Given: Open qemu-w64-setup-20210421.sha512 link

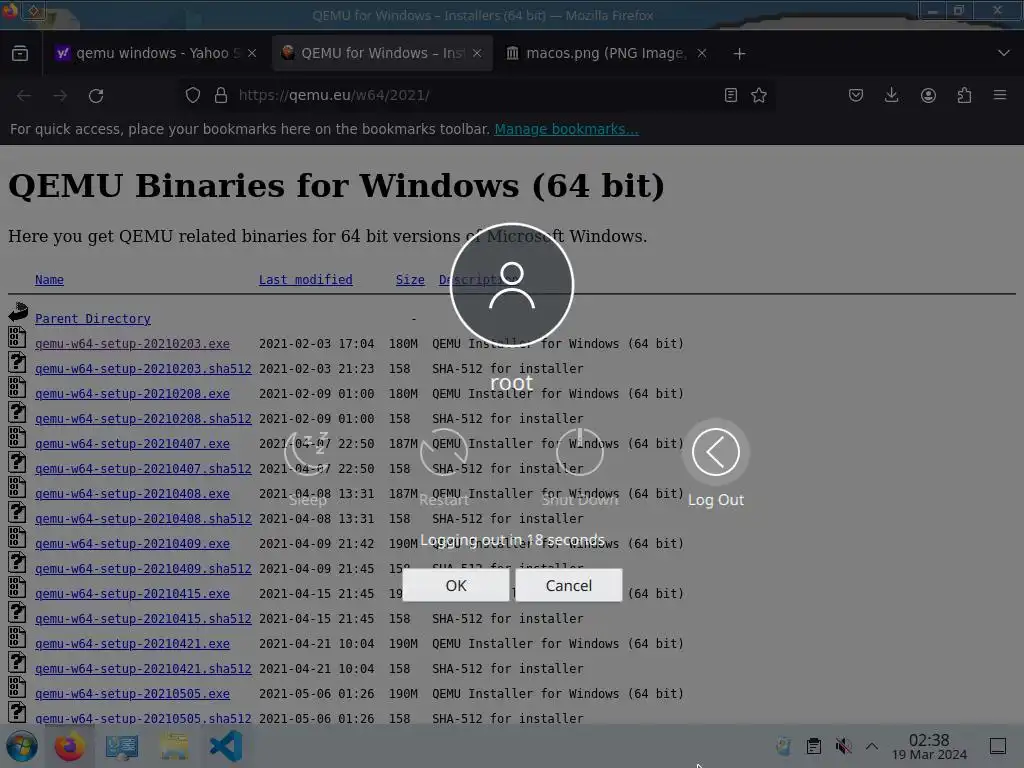Looking at the screenshot, I should (143, 669).
